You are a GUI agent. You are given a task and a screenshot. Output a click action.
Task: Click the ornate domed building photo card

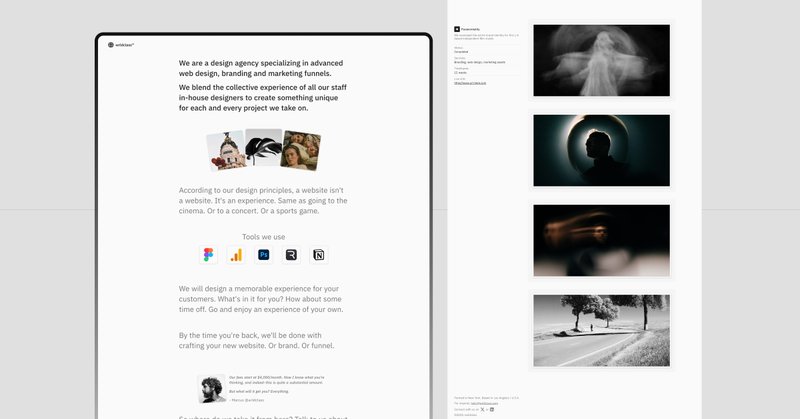tap(226, 151)
